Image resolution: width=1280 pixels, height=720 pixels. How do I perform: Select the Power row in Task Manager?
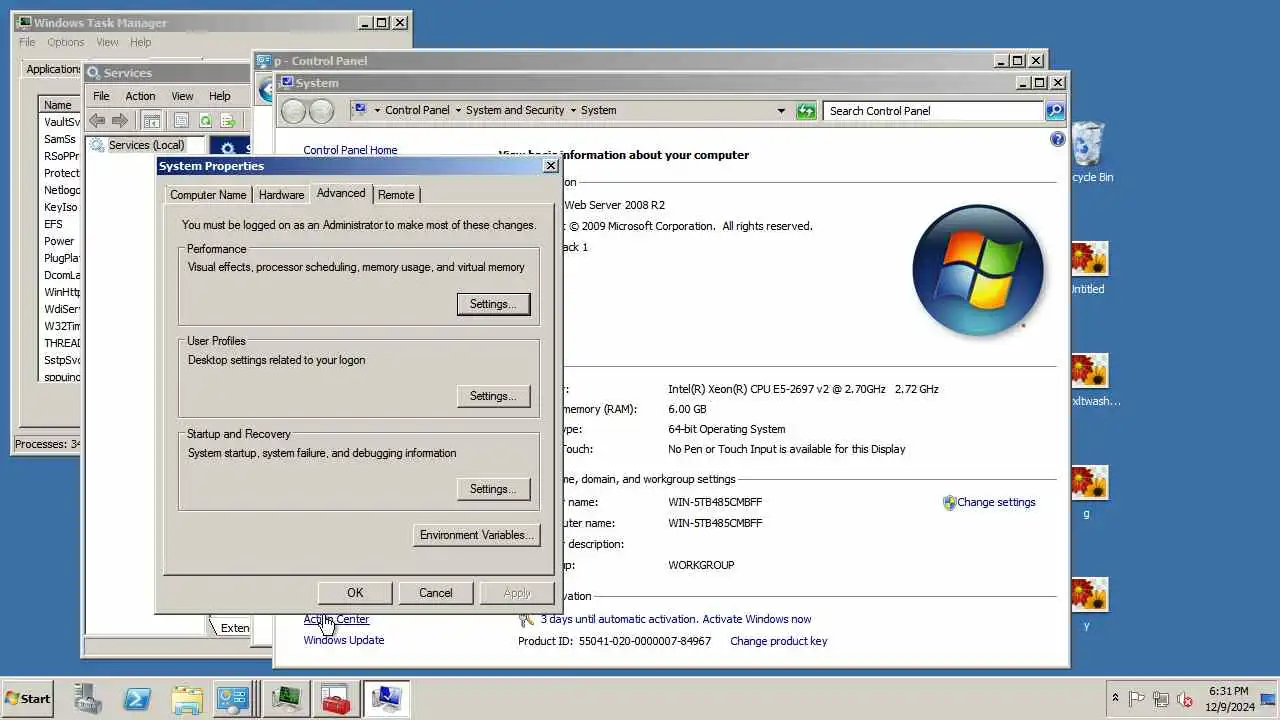click(x=59, y=241)
